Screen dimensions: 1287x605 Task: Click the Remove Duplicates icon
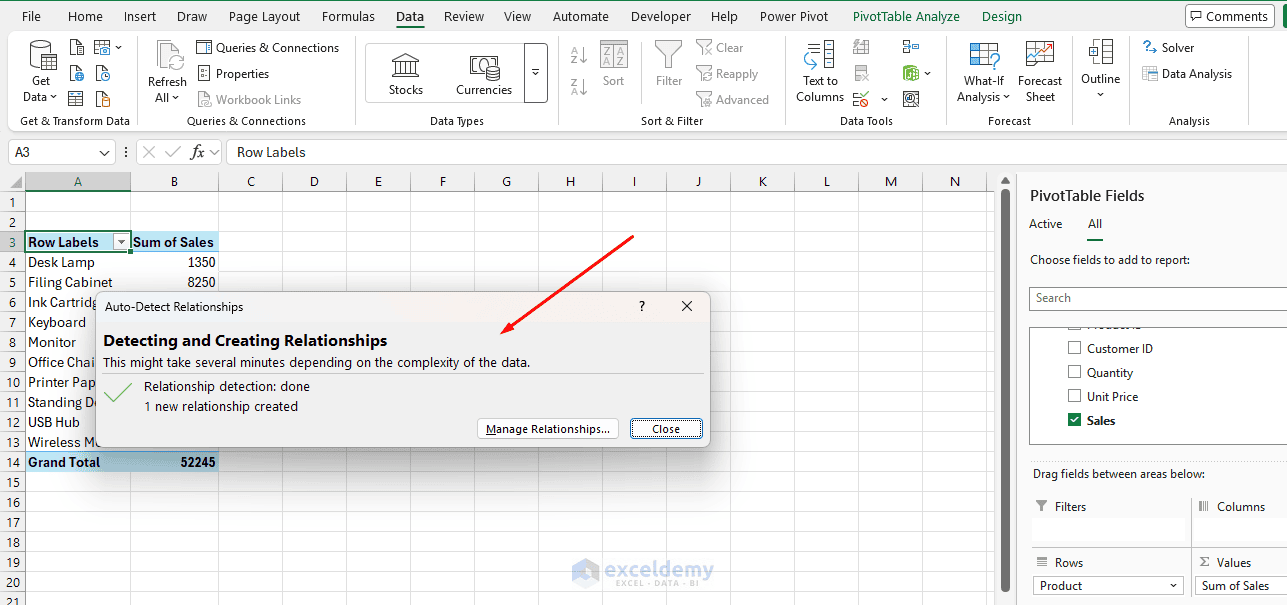coord(861,73)
